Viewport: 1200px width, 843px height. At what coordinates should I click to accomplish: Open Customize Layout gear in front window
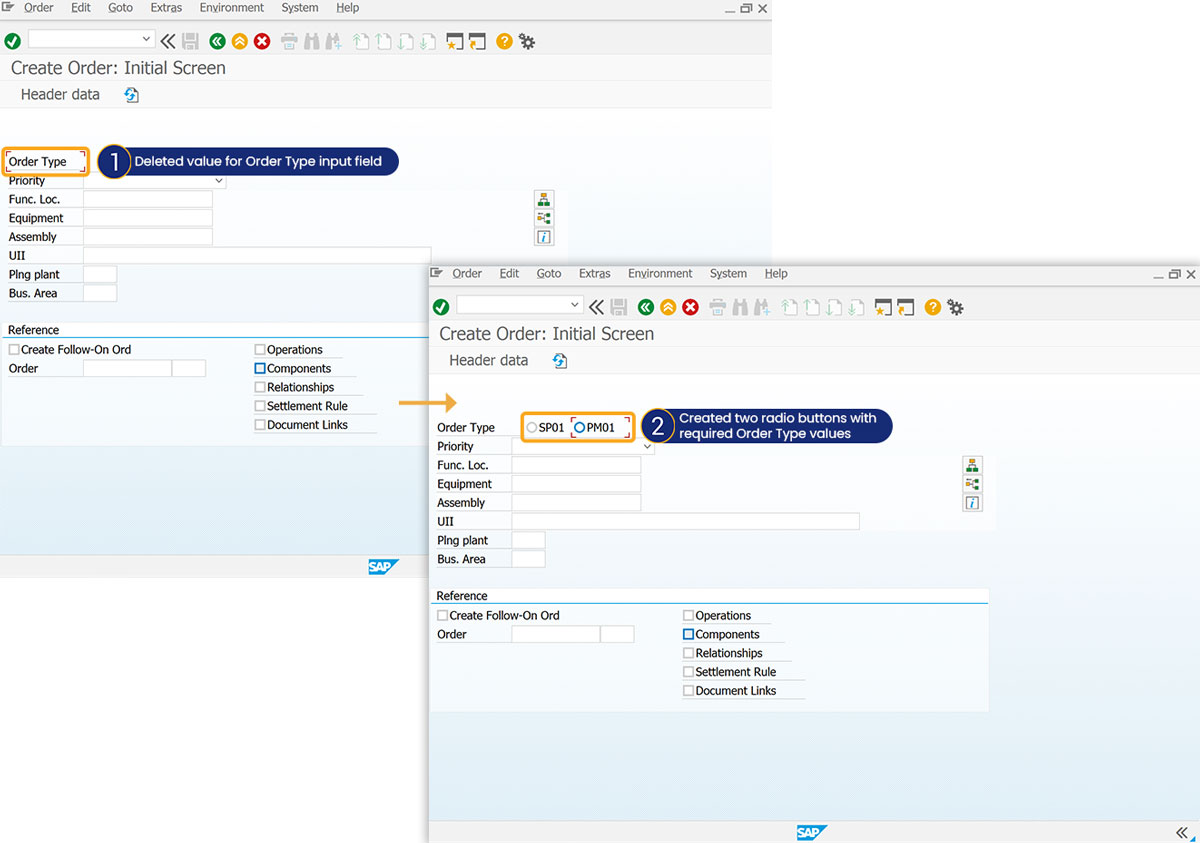(x=956, y=307)
